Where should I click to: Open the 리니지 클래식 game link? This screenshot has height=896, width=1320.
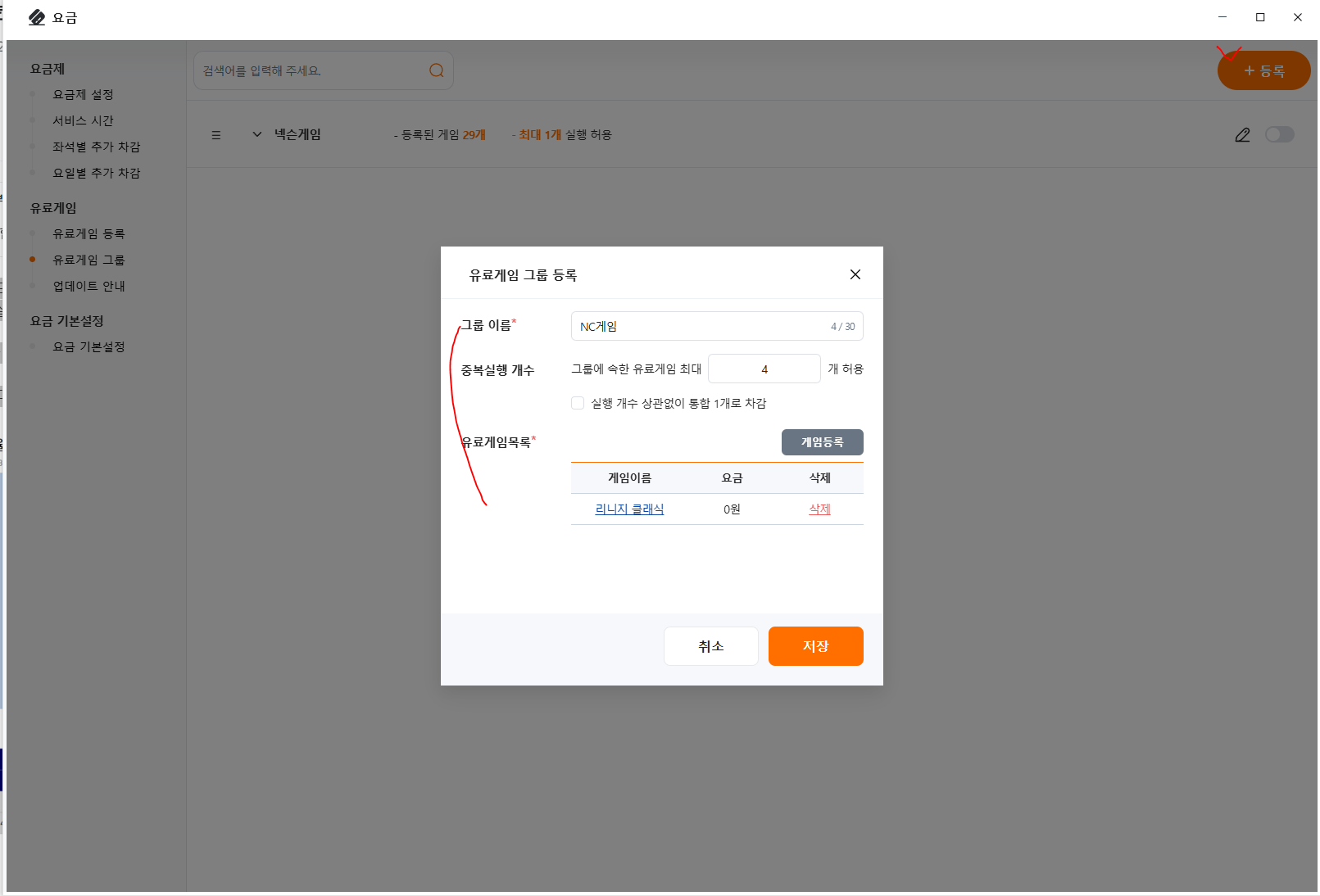[629, 509]
